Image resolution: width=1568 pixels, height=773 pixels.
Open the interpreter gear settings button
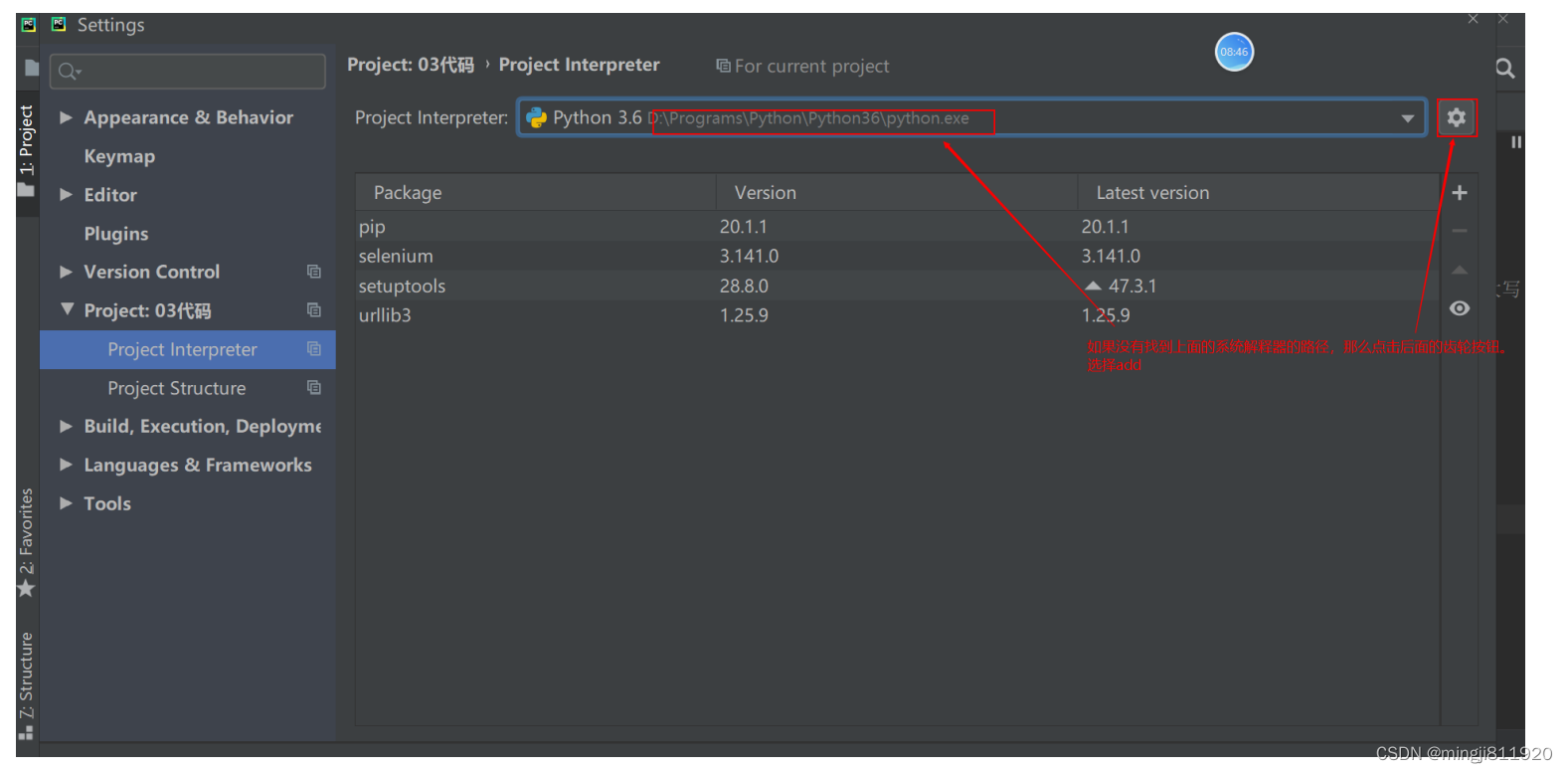click(1456, 117)
